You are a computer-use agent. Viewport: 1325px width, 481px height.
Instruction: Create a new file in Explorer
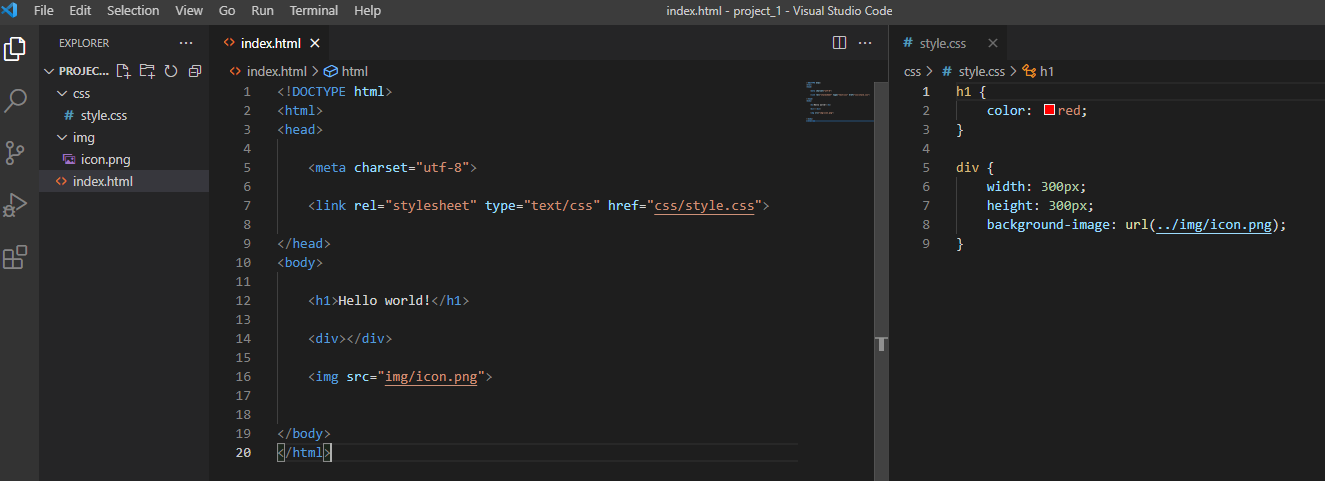pos(123,71)
